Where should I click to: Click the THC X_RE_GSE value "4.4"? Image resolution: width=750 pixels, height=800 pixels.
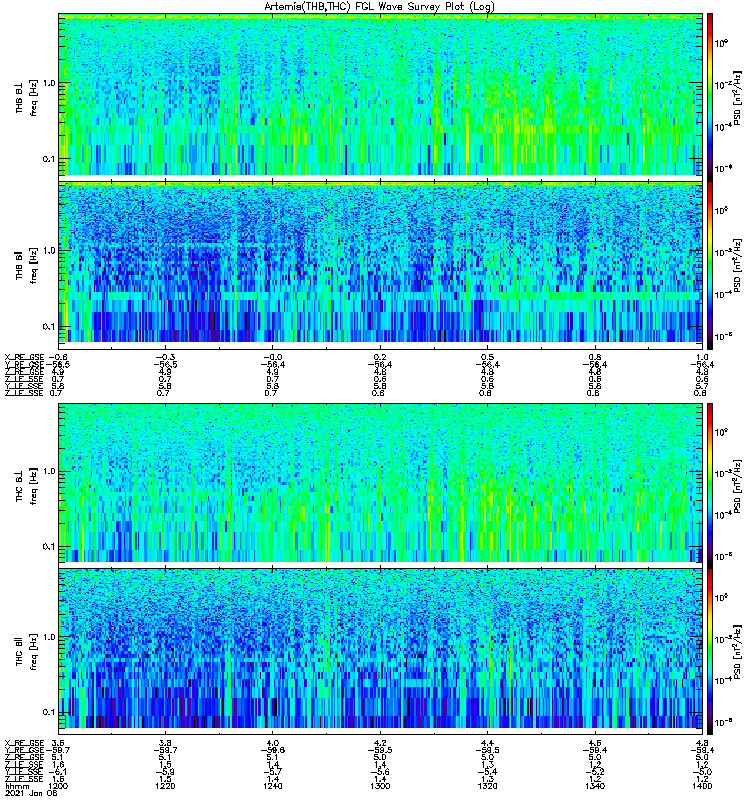(x=487, y=743)
